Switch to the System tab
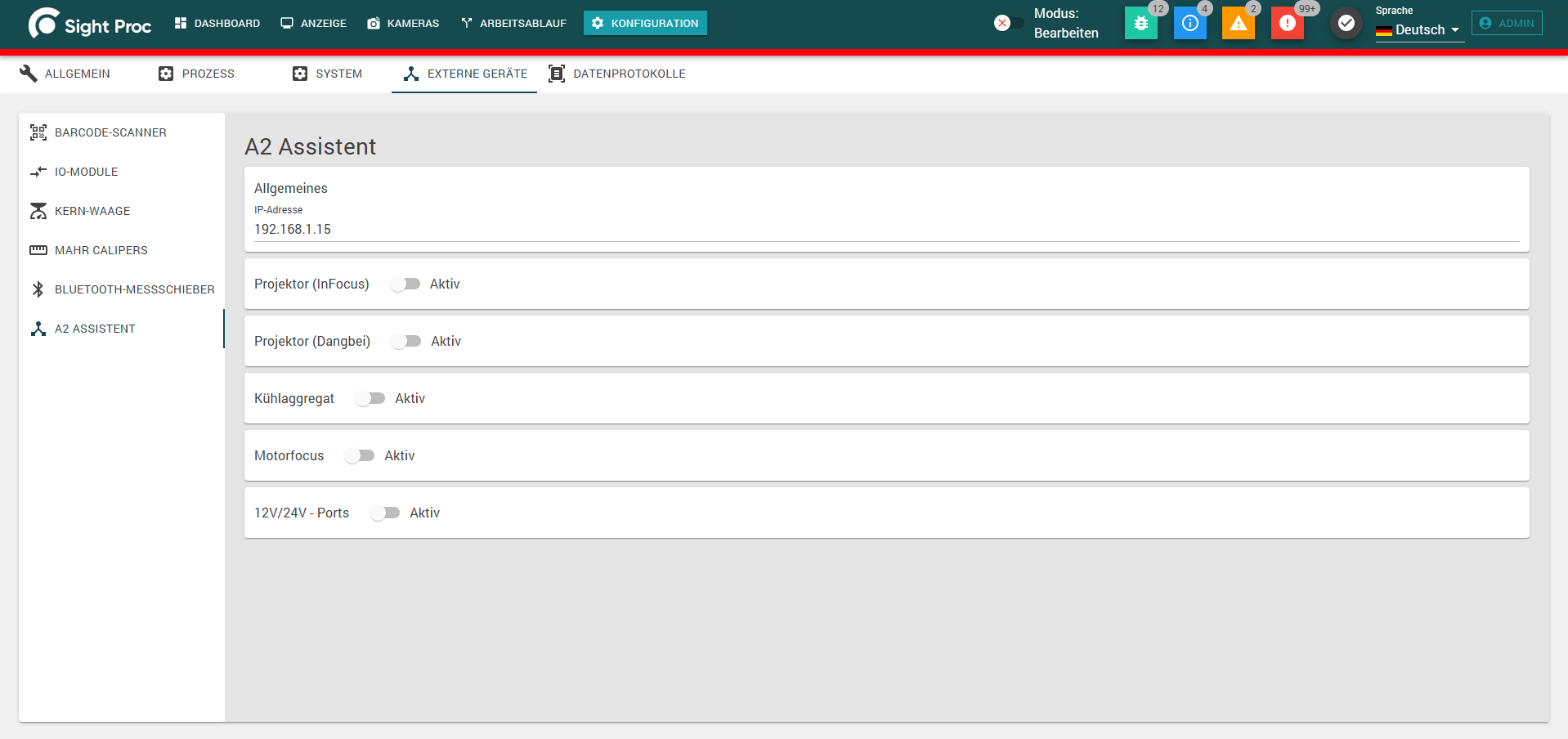Viewport: 1568px width, 739px height. 327,74
